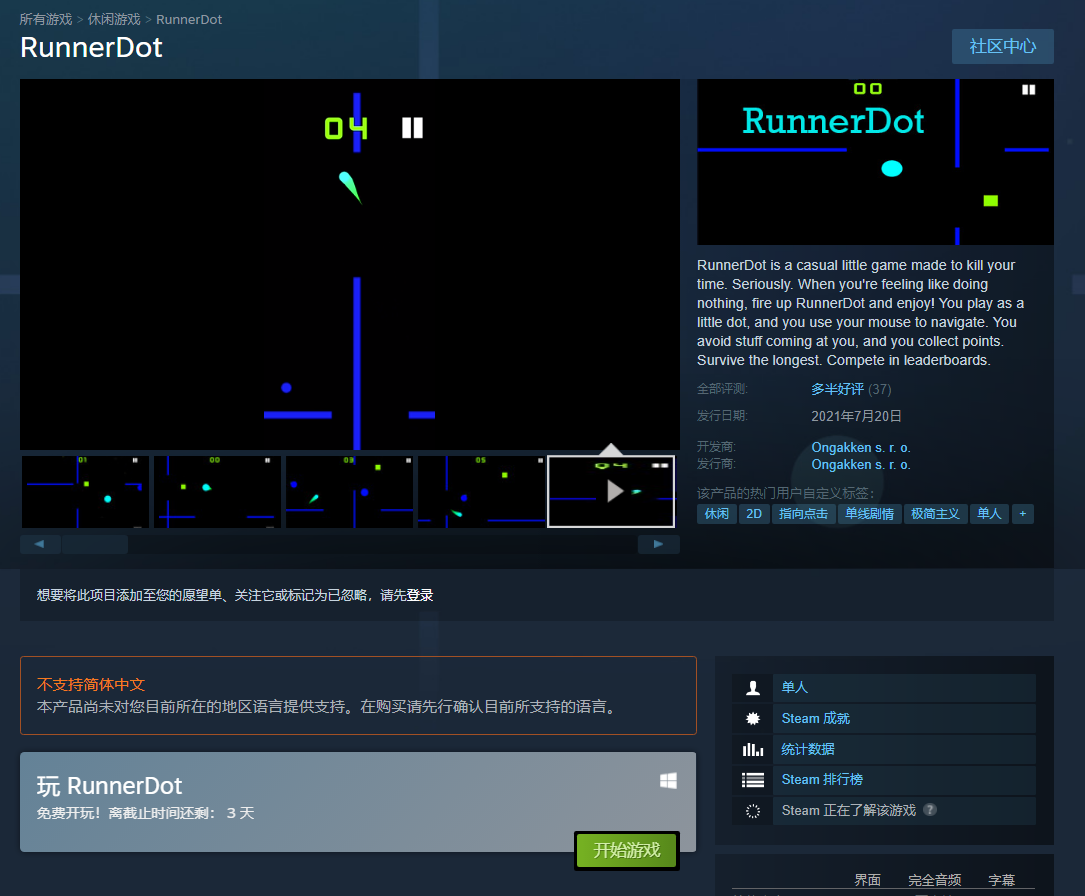The image size is (1085, 896).
Task: Click the Steam 排行榜 leaderboard icon
Action: click(x=752, y=780)
